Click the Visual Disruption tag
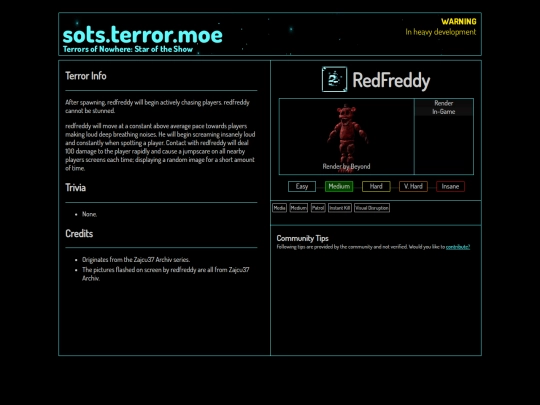 (x=372, y=208)
